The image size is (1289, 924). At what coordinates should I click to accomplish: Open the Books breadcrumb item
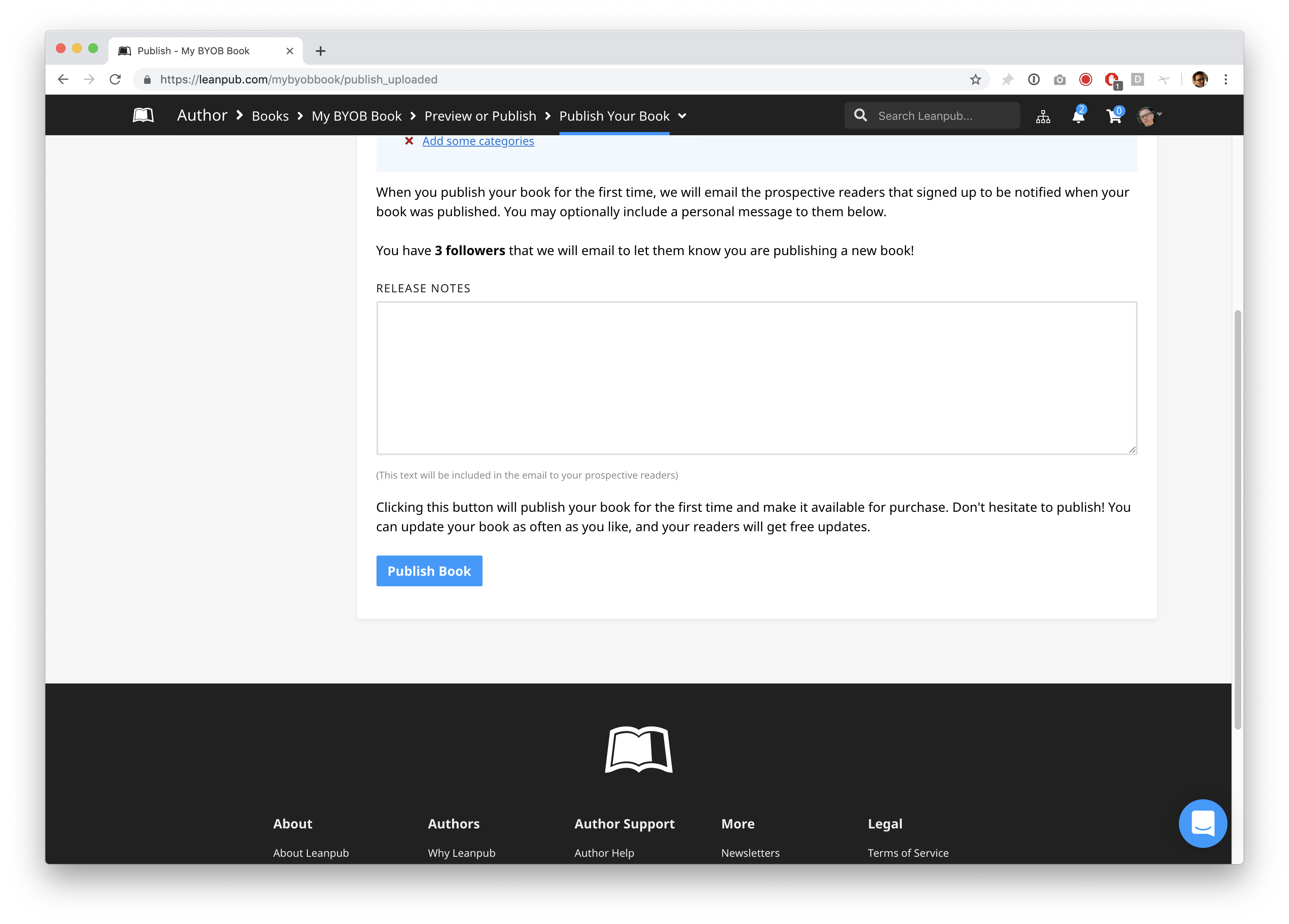(270, 116)
